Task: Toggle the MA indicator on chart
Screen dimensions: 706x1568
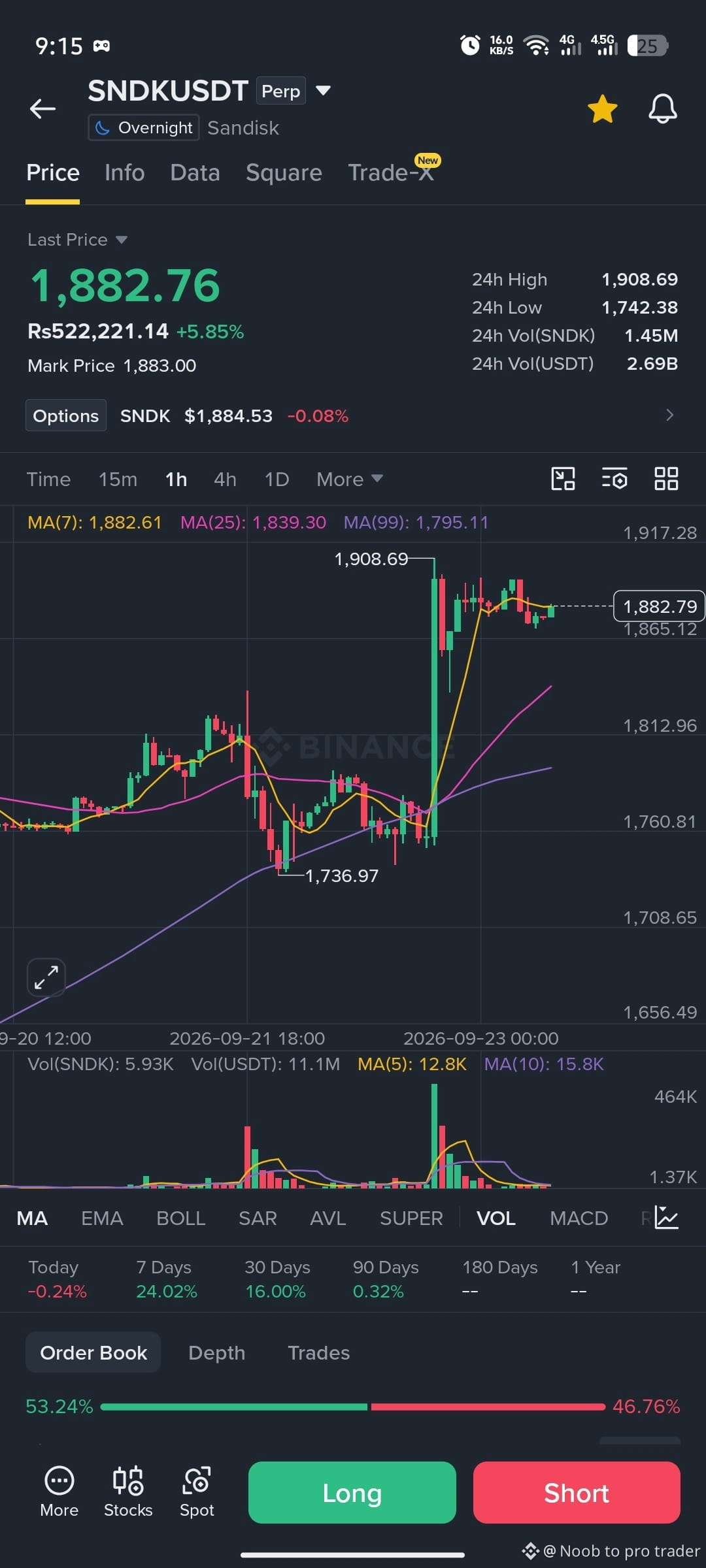Action: (32, 1218)
